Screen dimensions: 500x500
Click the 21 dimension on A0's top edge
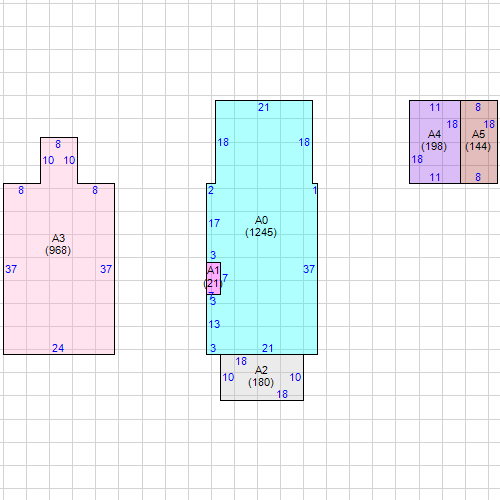(x=263, y=107)
